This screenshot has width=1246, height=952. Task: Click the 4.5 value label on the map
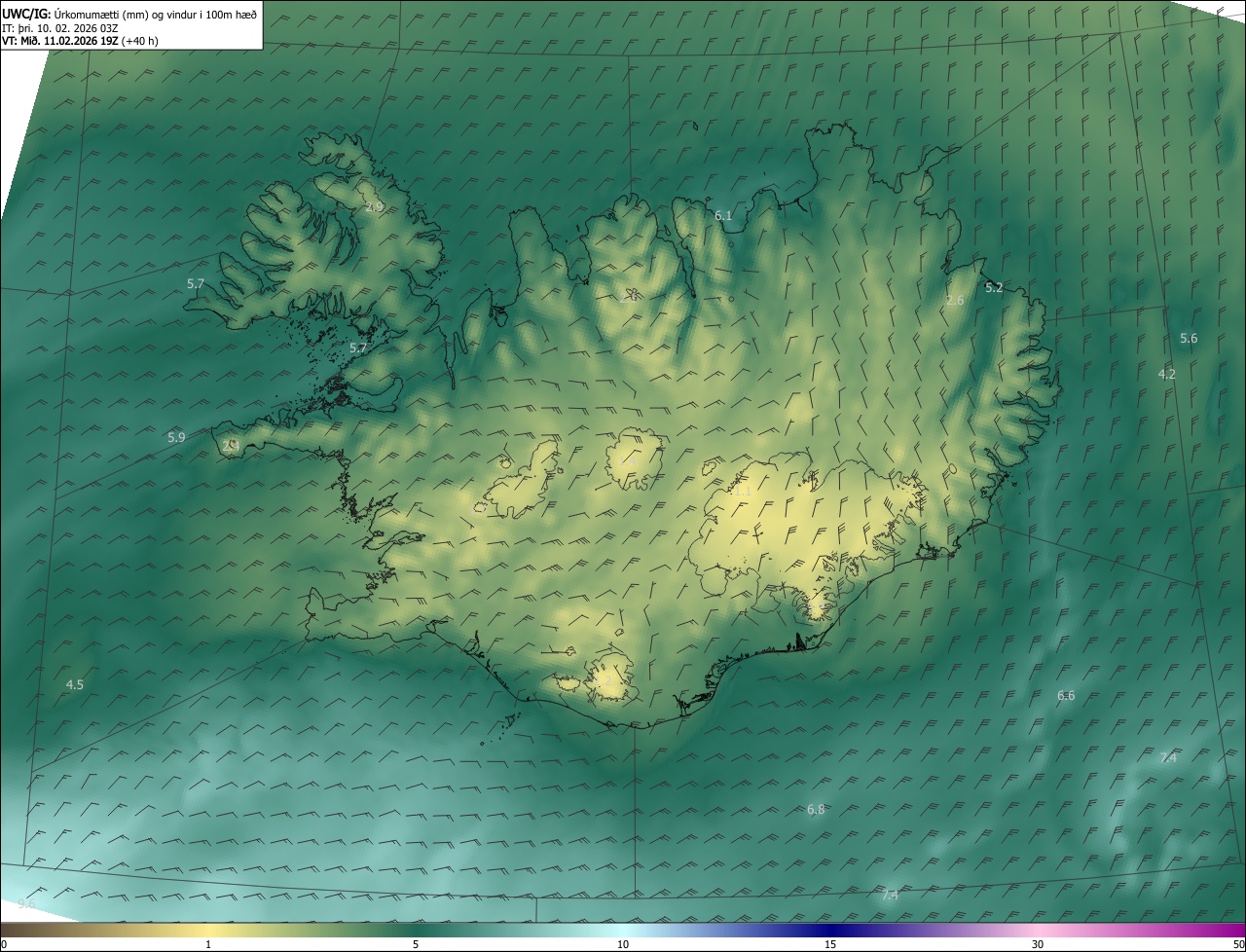74,684
